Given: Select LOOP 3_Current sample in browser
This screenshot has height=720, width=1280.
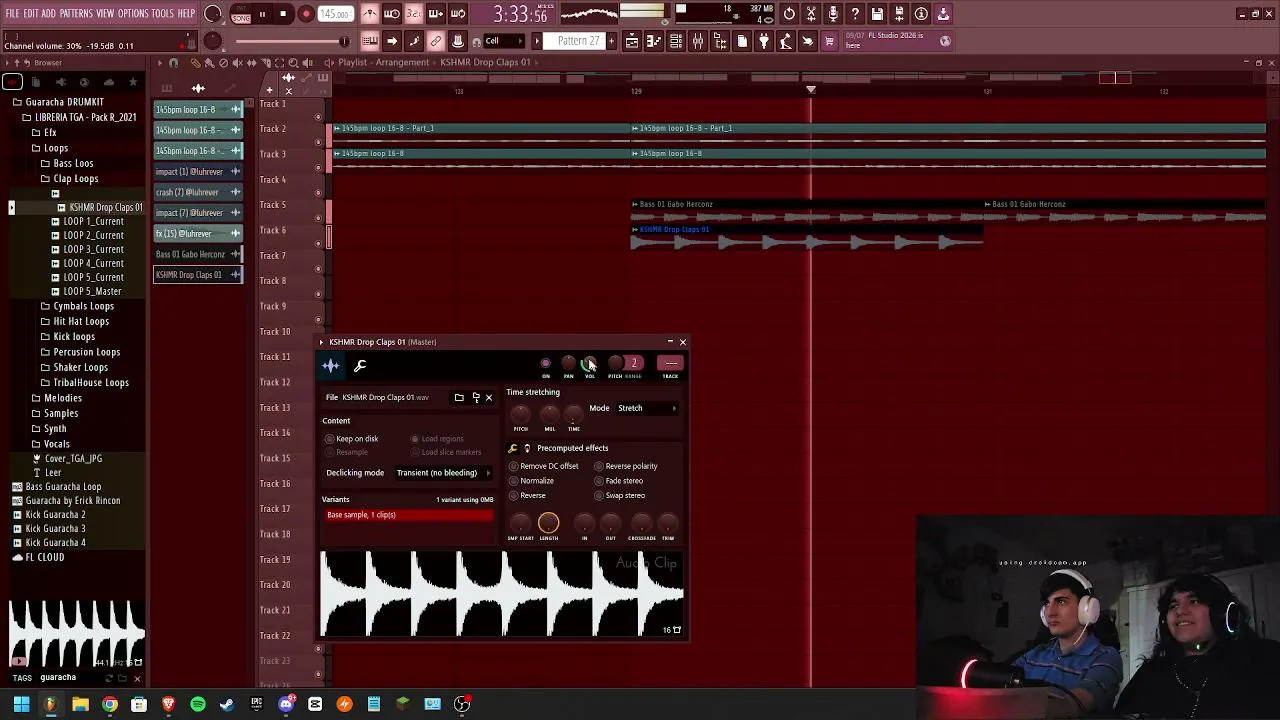Looking at the screenshot, I should coord(94,249).
